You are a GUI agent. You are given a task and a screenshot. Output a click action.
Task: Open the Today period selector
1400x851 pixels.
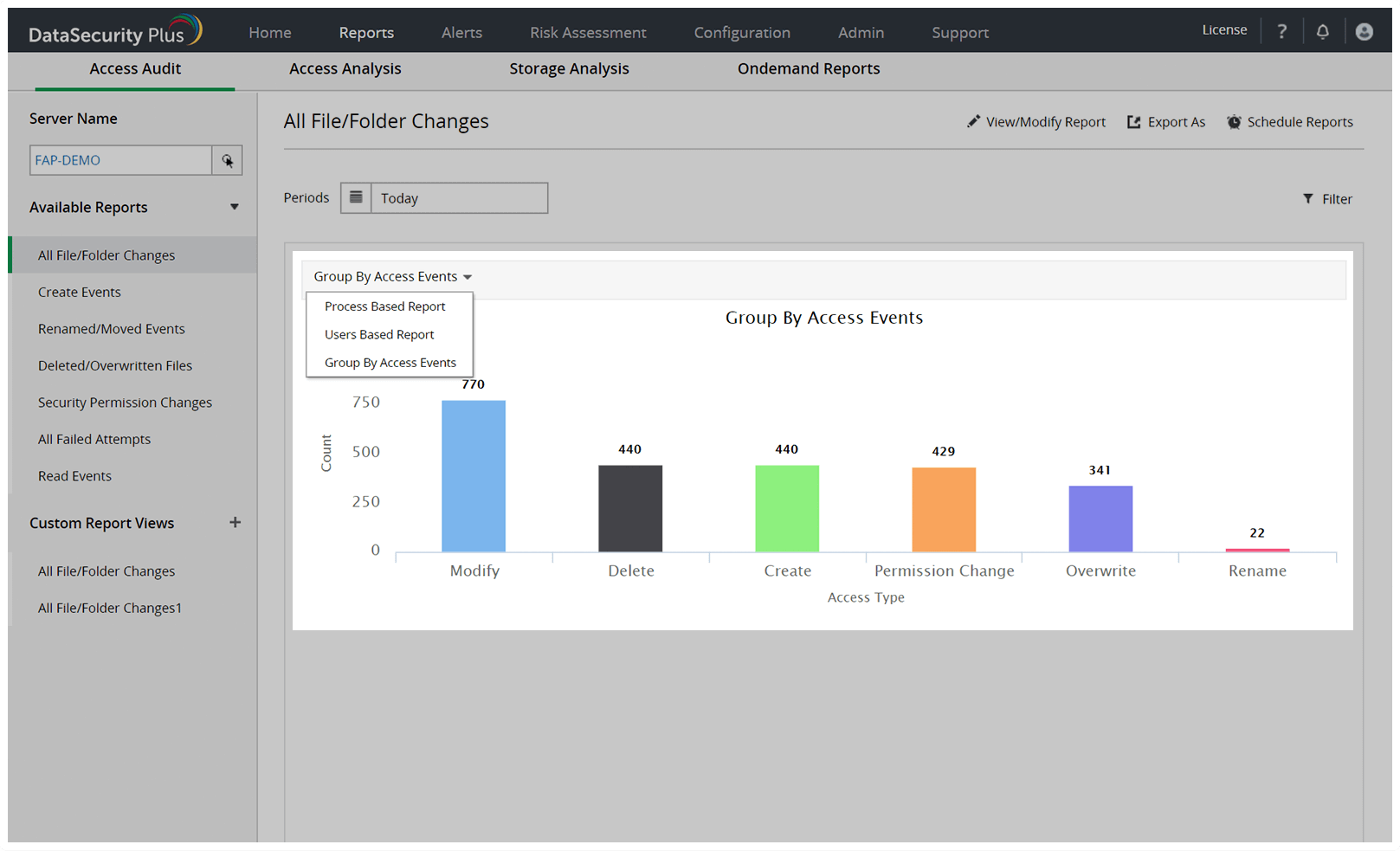click(x=459, y=197)
